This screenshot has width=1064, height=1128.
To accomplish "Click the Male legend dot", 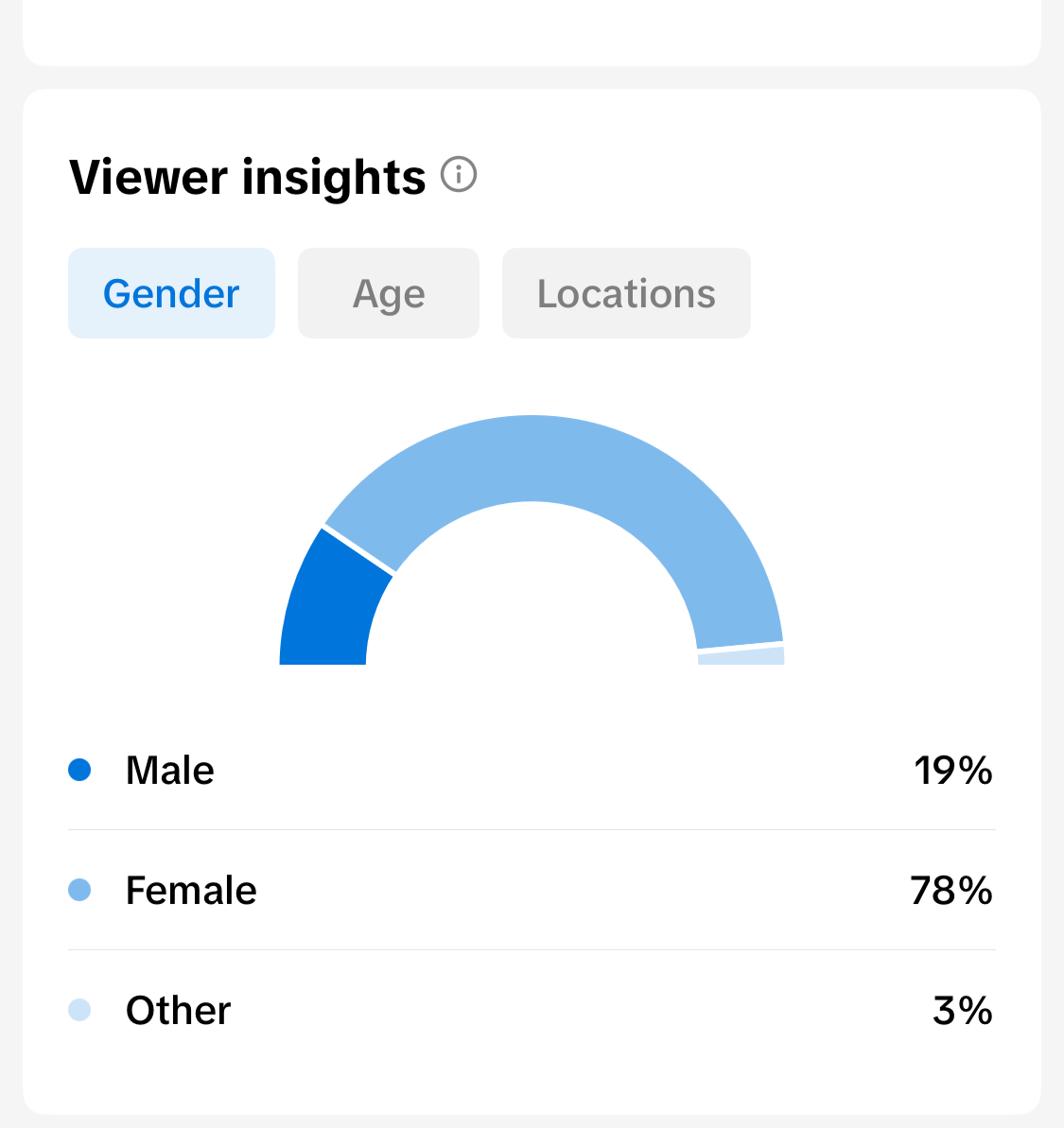I will pos(79,770).
